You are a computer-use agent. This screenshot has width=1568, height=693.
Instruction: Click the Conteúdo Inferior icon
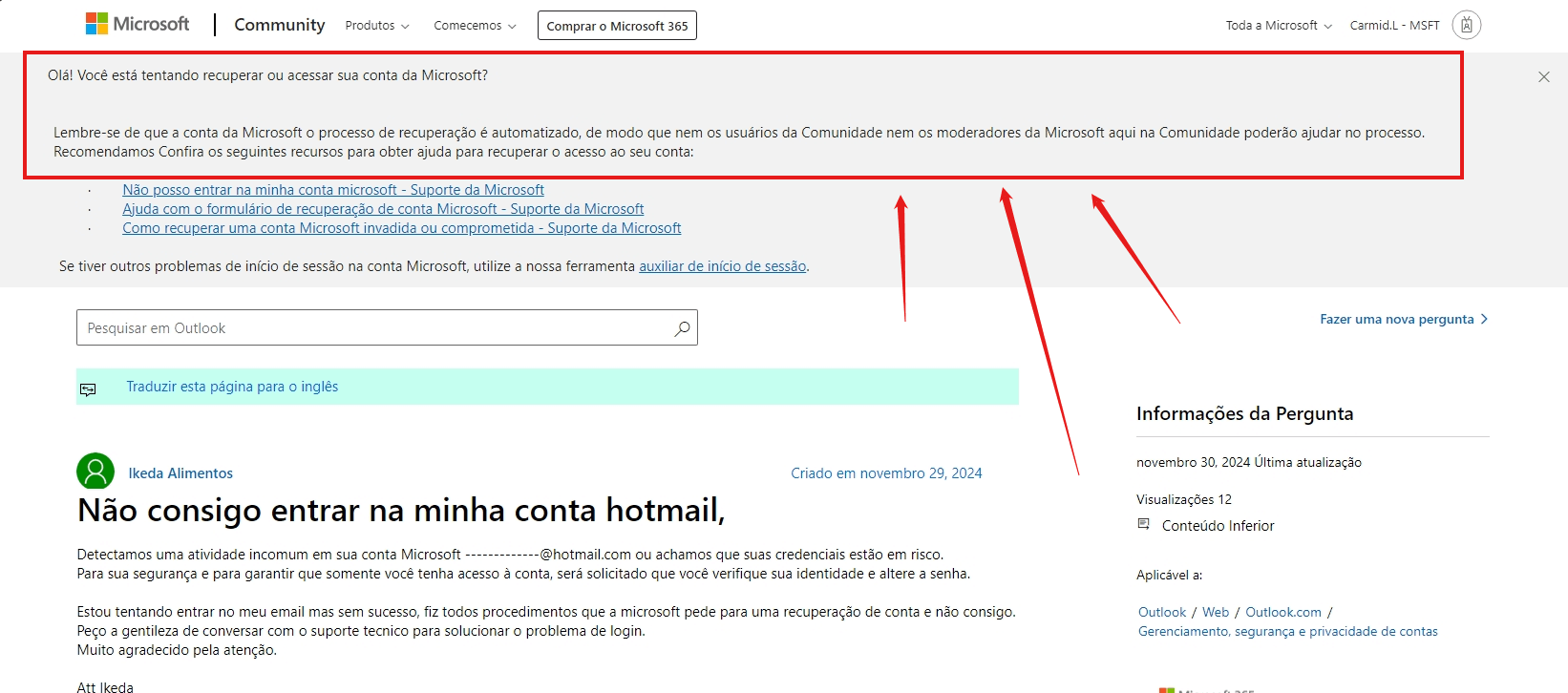(1144, 524)
